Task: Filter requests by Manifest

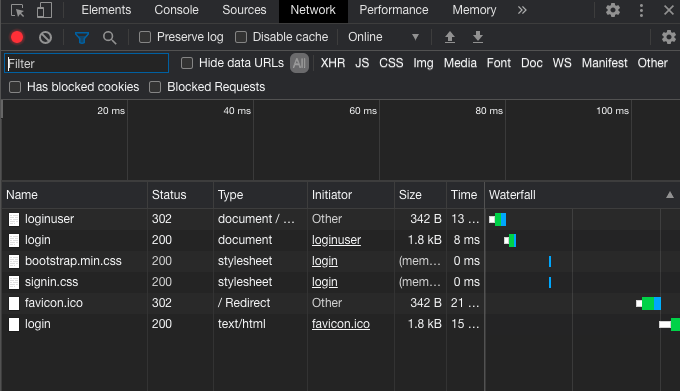Action: 605,63
